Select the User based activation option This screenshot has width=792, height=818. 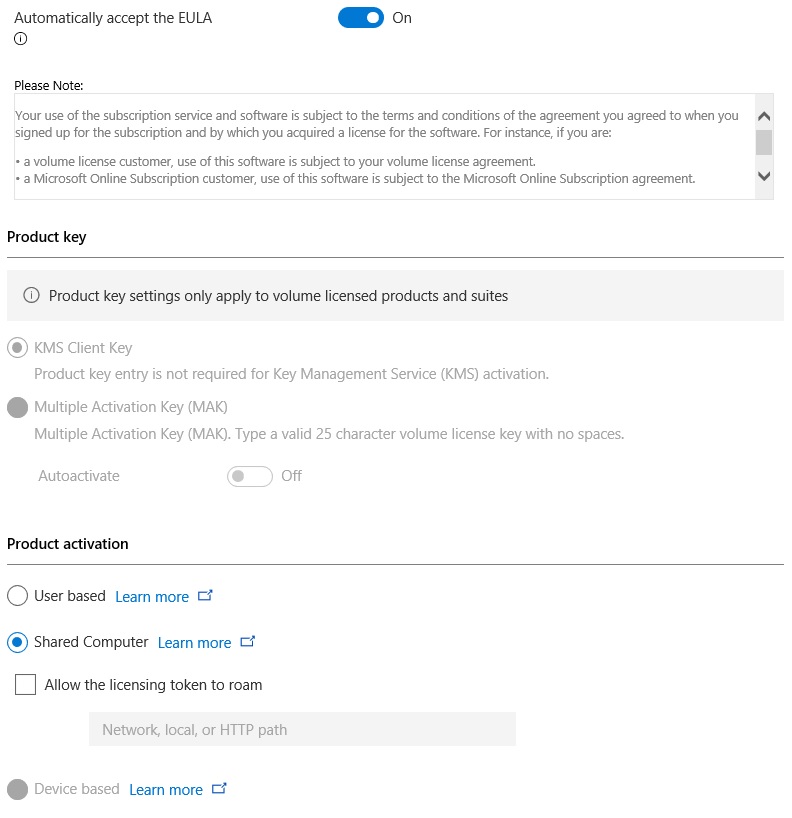(x=17, y=596)
